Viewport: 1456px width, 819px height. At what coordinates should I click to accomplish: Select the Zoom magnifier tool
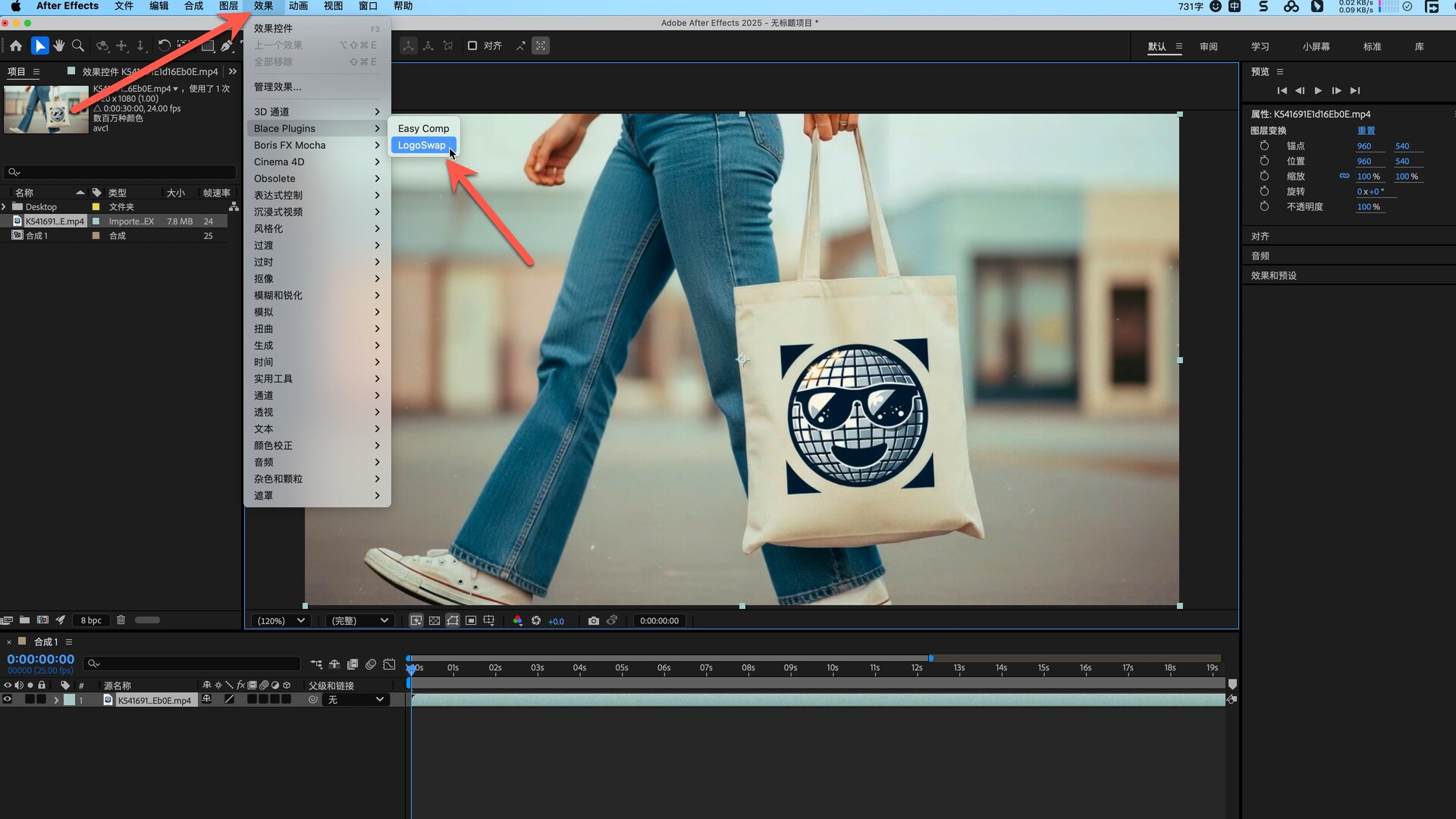tap(77, 46)
